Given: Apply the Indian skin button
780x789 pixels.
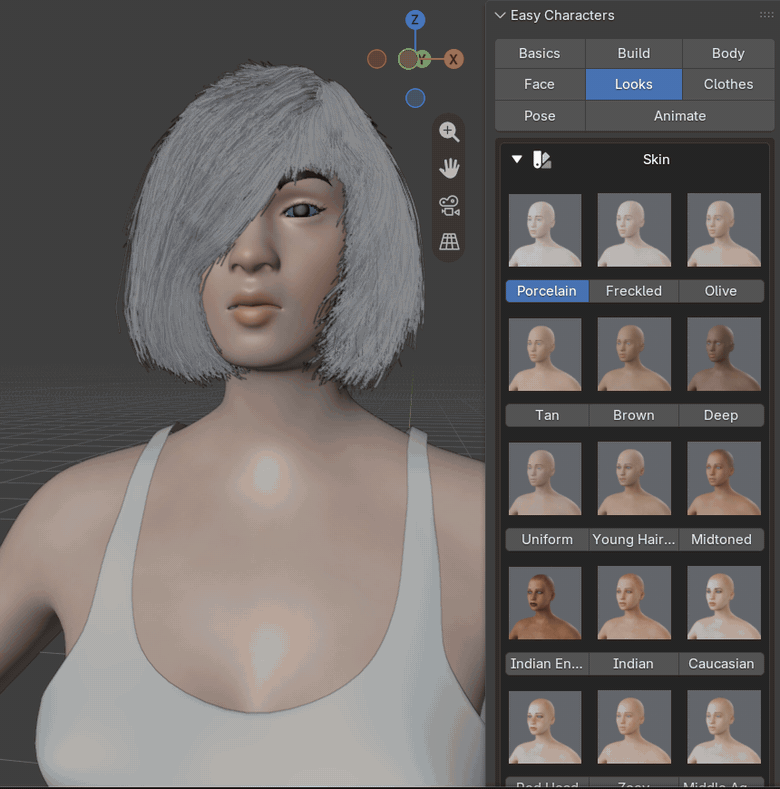Looking at the screenshot, I should 634,664.
